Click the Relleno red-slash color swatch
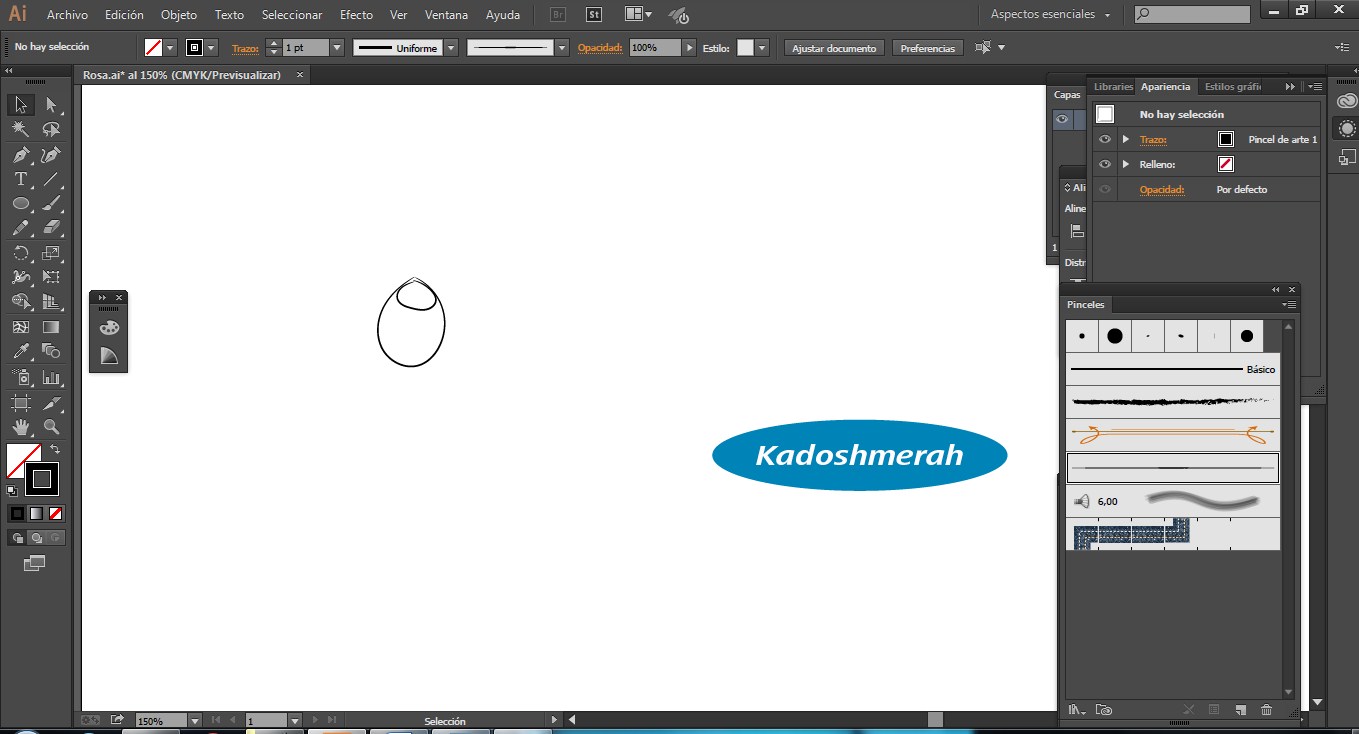The image size is (1359, 734). pyautogui.click(x=1226, y=164)
